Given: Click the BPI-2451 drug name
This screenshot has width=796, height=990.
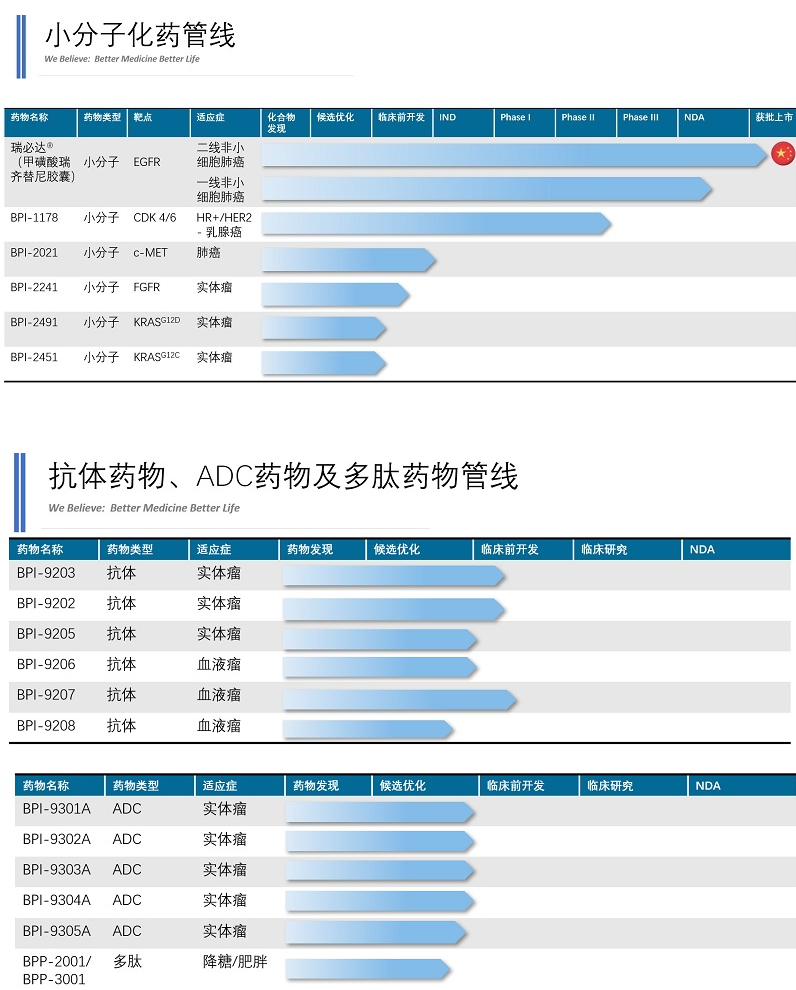Looking at the screenshot, I should 34,357.
